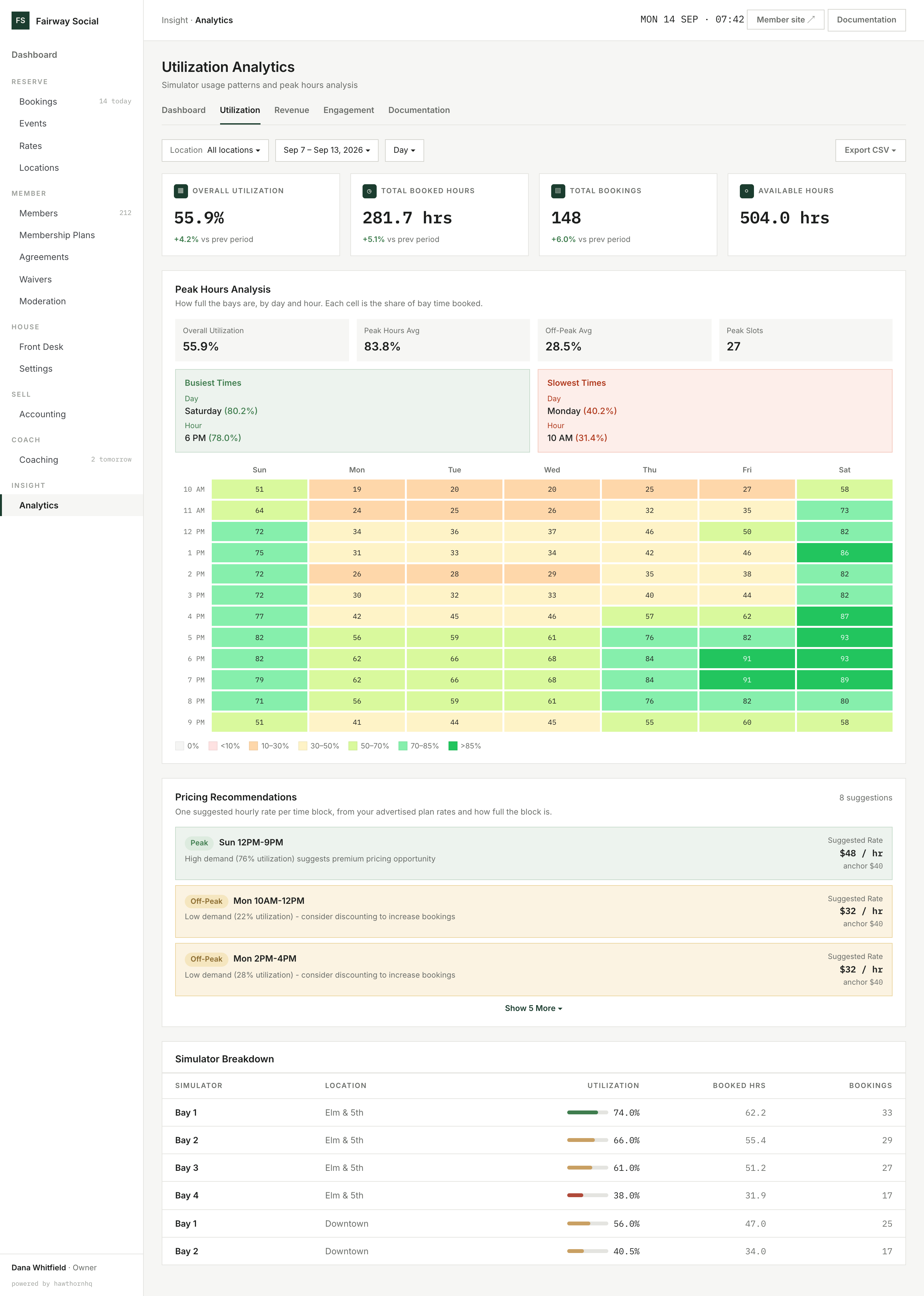Click the FS Fairway Social logo icon

21,21
